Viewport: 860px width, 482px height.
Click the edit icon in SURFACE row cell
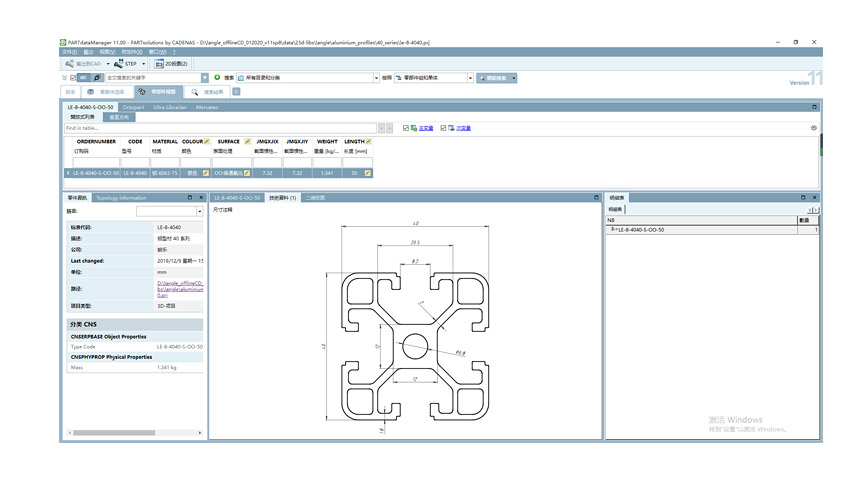tap(247, 173)
